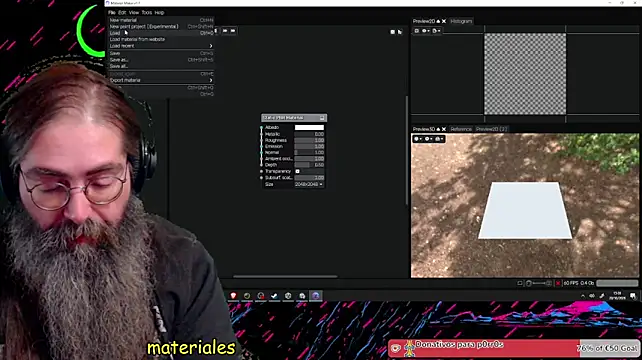Click the Preview2D reset view icon
The height and width of the screenshot is (360, 642).
tap(417, 31)
